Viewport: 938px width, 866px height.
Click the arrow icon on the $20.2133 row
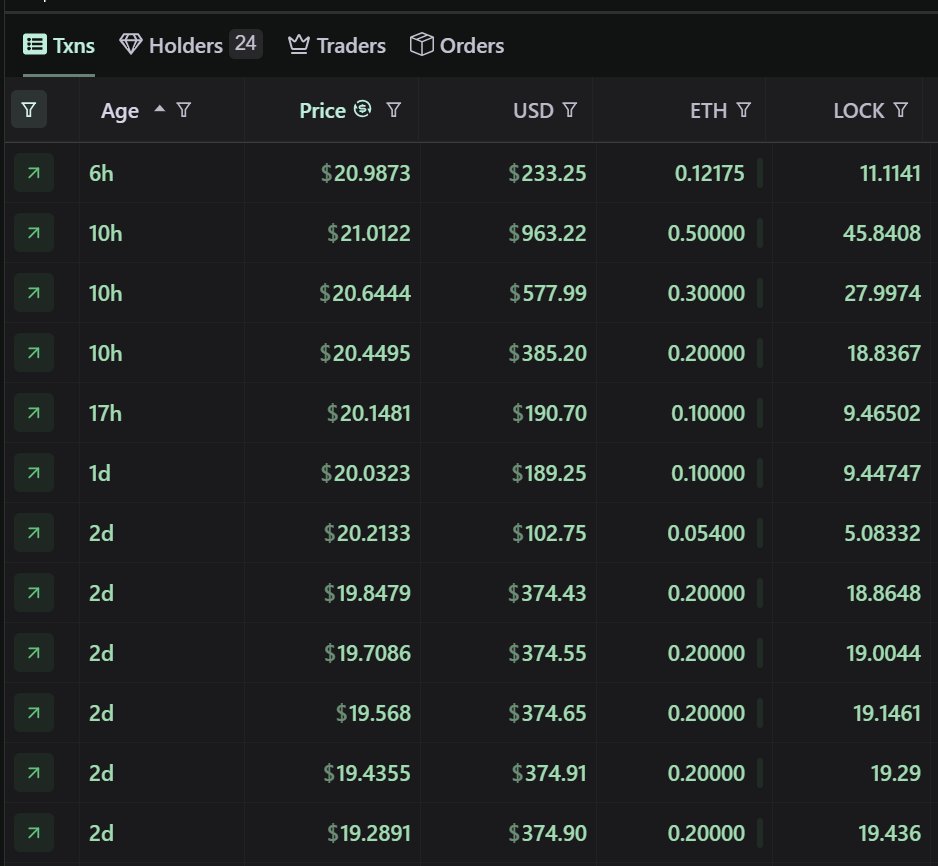coord(34,533)
